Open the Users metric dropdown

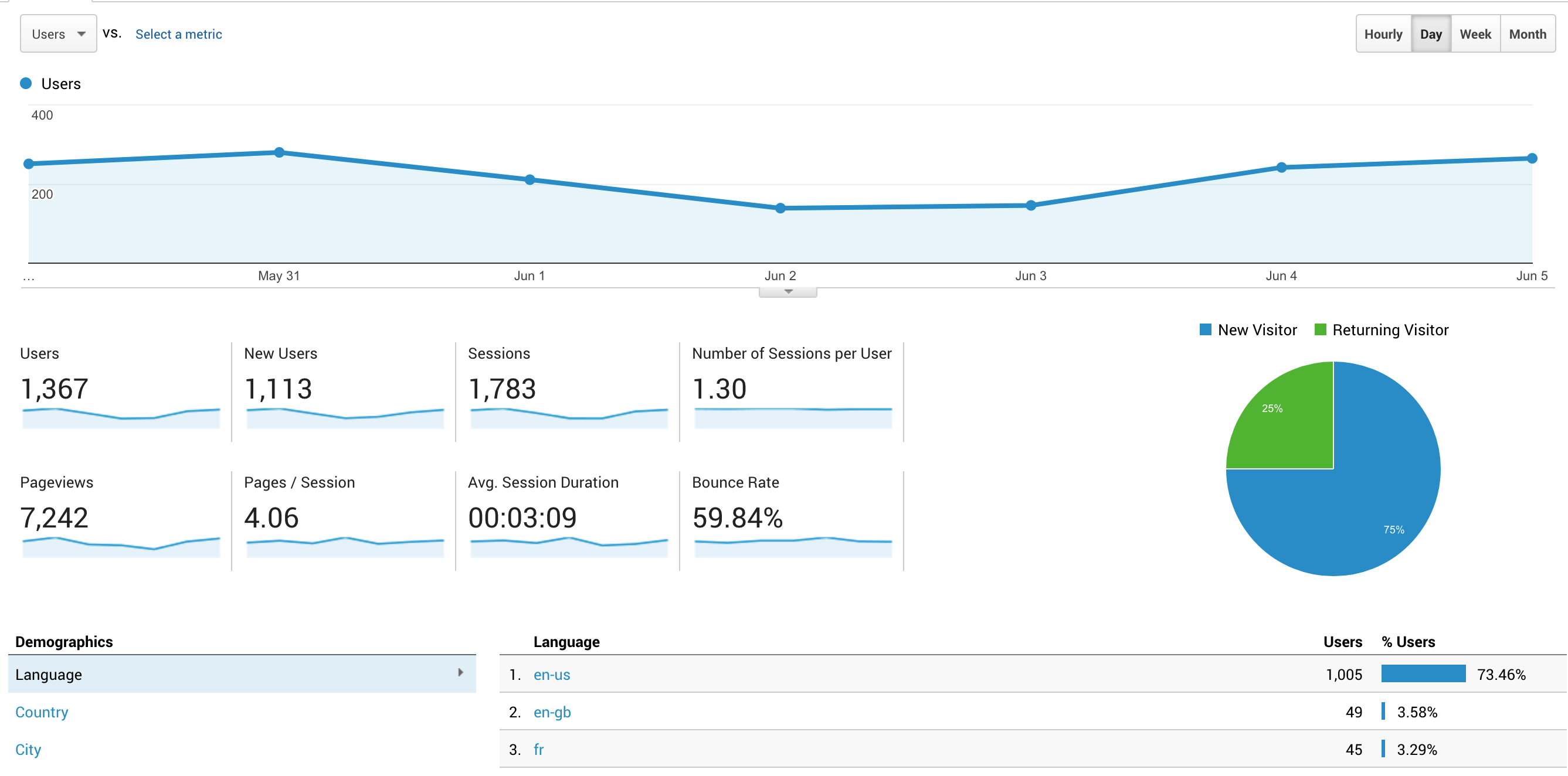tap(58, 34)
